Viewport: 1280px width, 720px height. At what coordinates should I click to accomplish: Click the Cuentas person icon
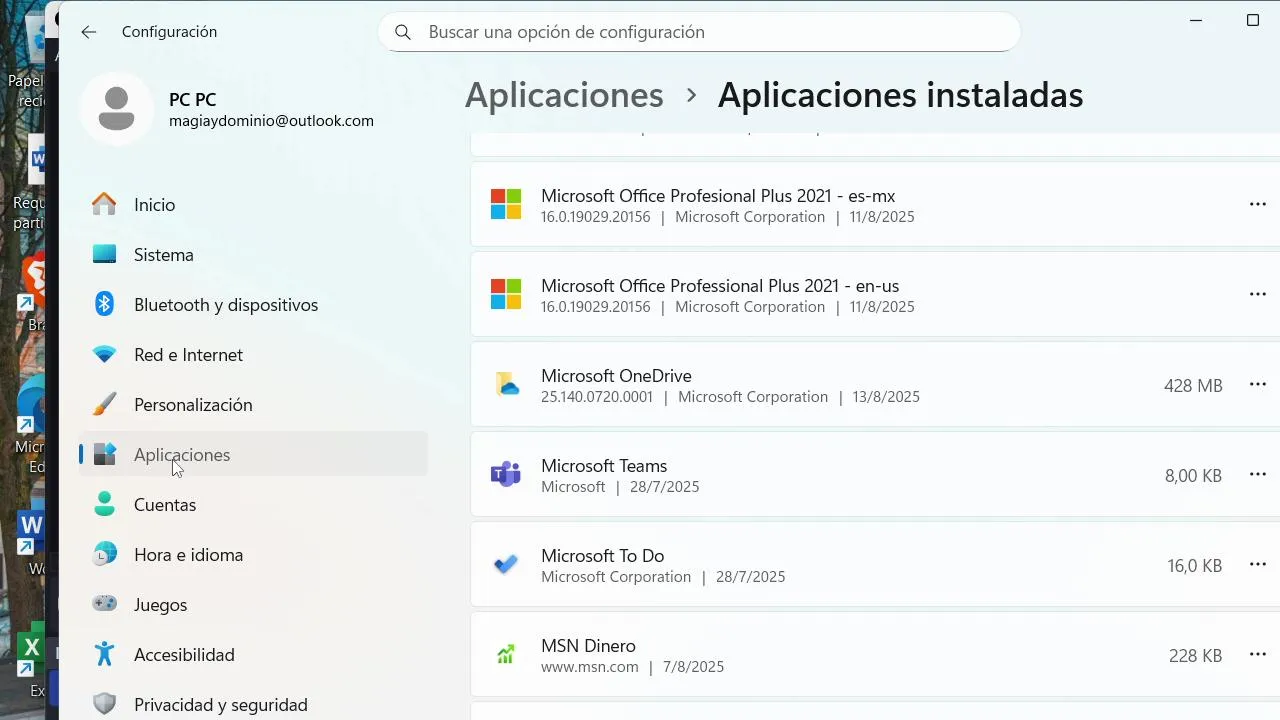(x=104, y=504)
